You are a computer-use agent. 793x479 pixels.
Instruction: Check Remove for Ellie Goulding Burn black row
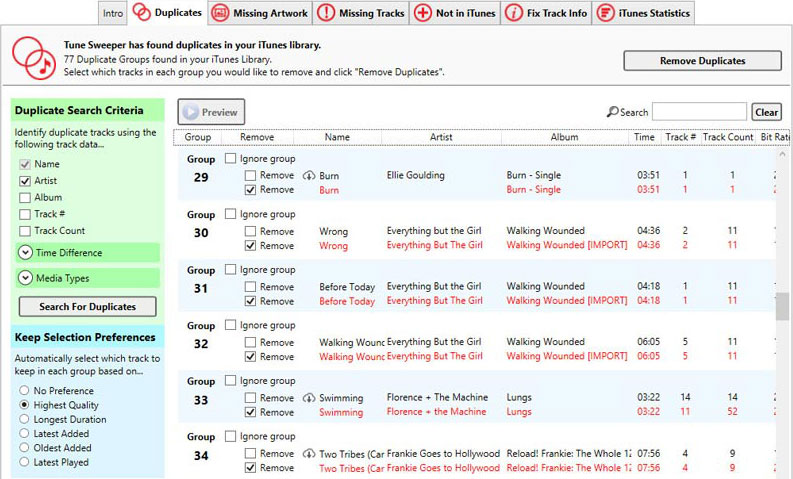pos(250,176)
